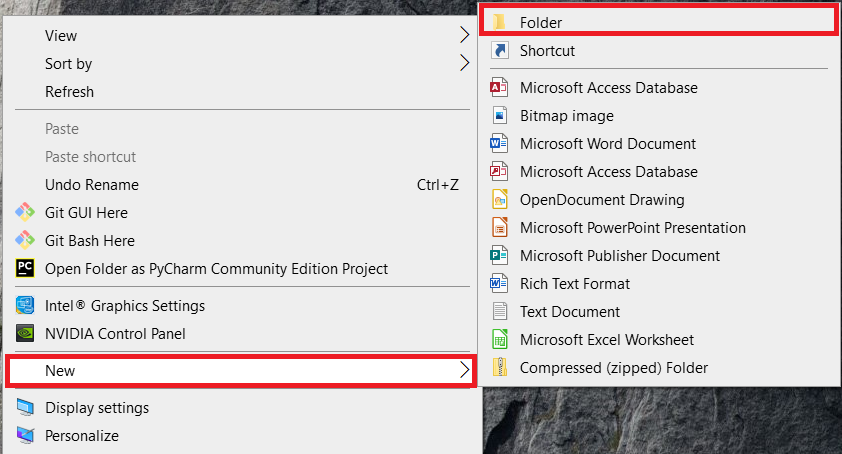Click the NVIDIA Control Panel icon
This screenshot has width=842, height=454.
(25, 333)
